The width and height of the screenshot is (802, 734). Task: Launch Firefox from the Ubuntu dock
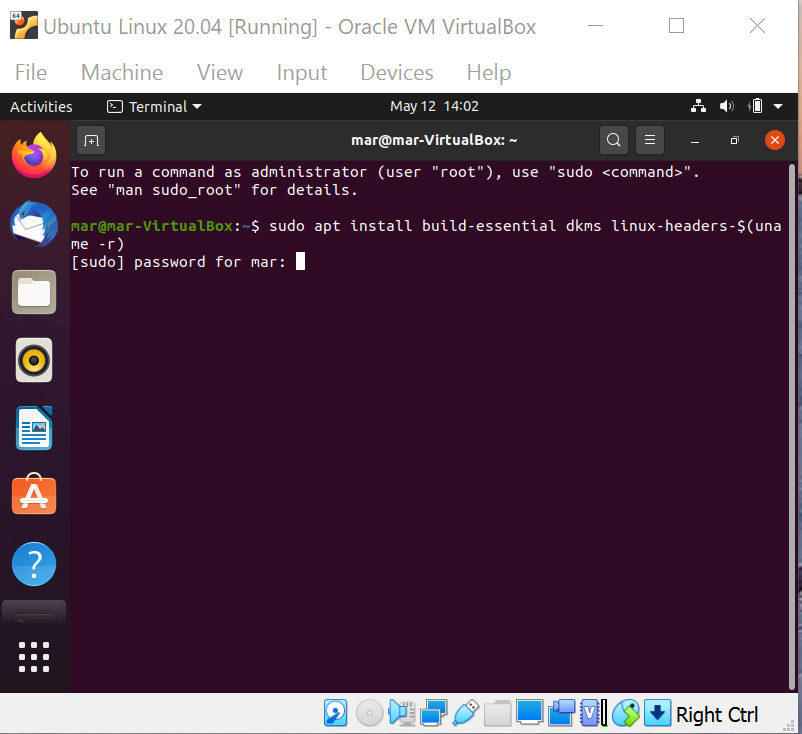point(33,157)
